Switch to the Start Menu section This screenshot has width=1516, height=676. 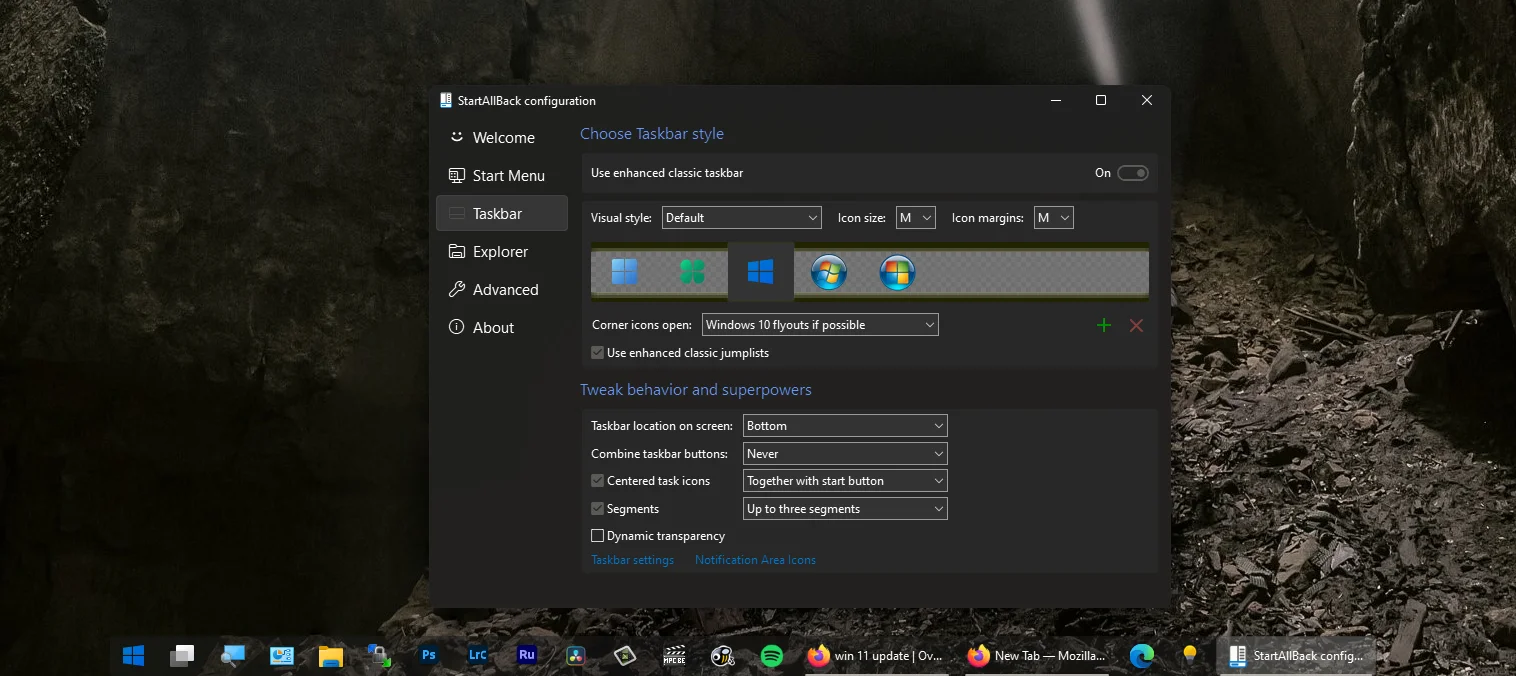[x=502, y=176]
